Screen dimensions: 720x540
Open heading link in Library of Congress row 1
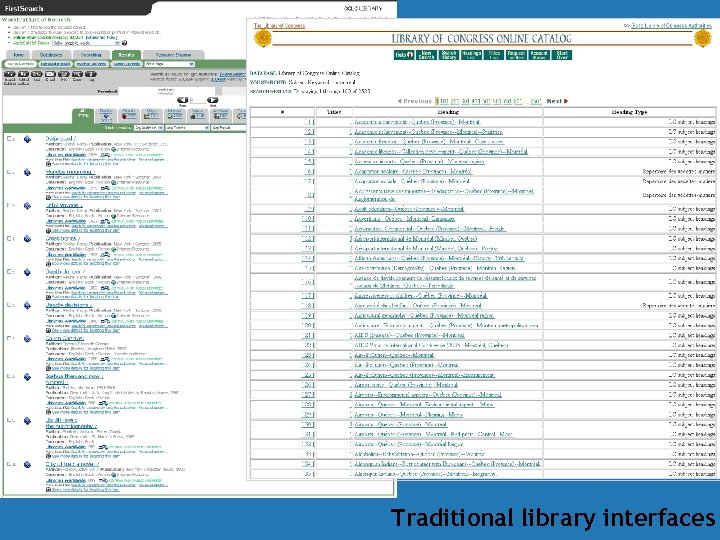417,122
